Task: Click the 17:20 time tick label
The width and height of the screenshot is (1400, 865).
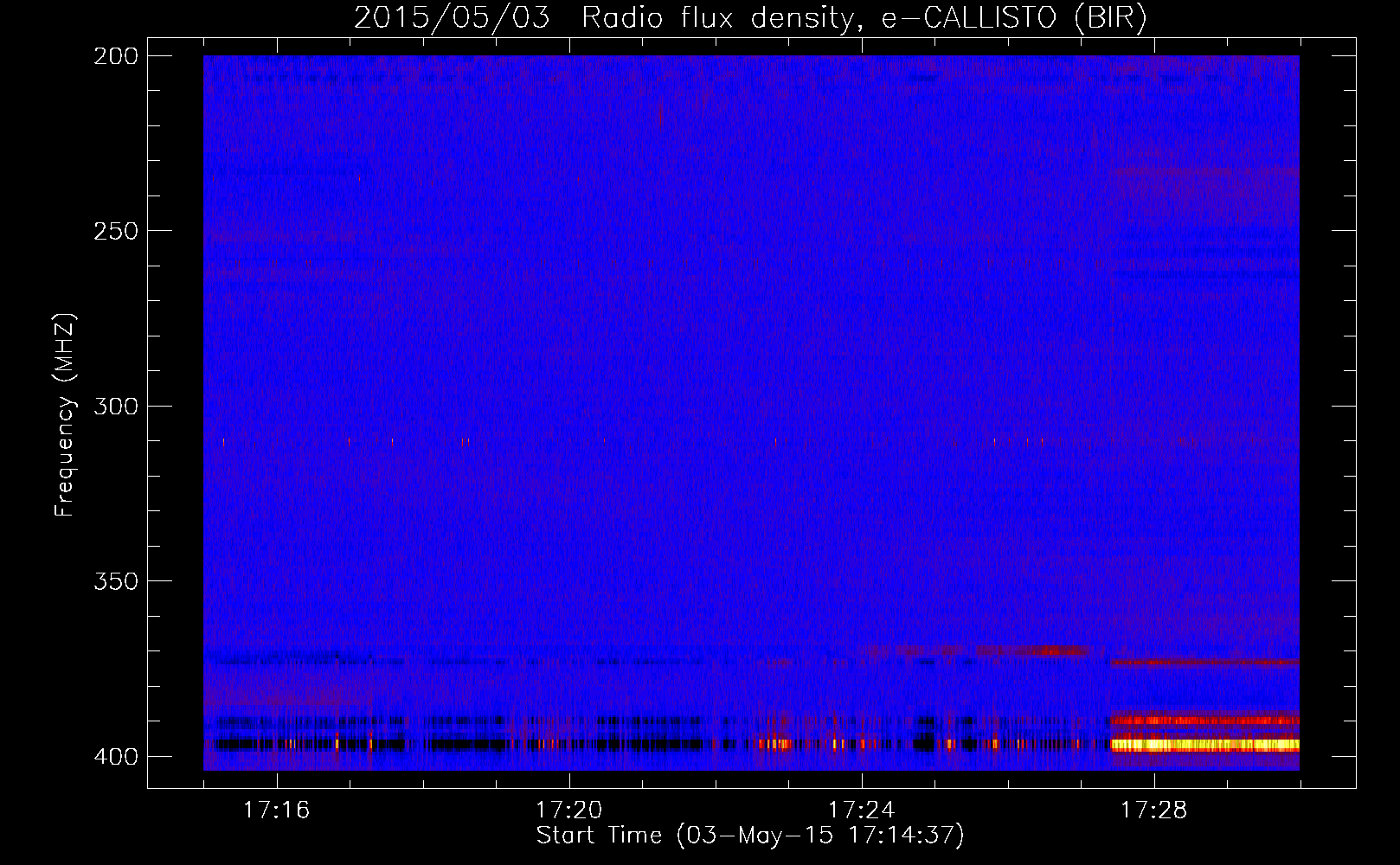Action: click(x=568, y=810)
